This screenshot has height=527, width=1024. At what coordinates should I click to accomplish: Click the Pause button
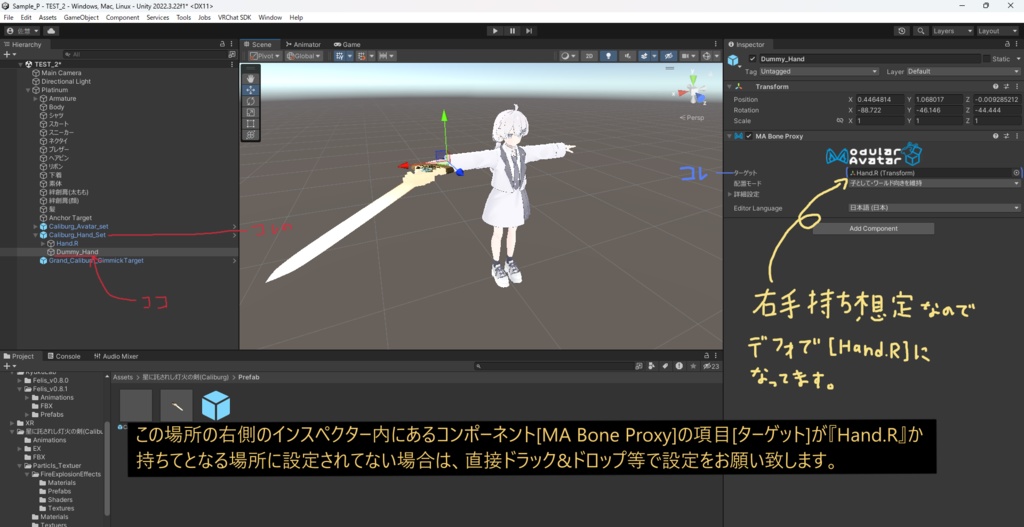click(512, 31)
